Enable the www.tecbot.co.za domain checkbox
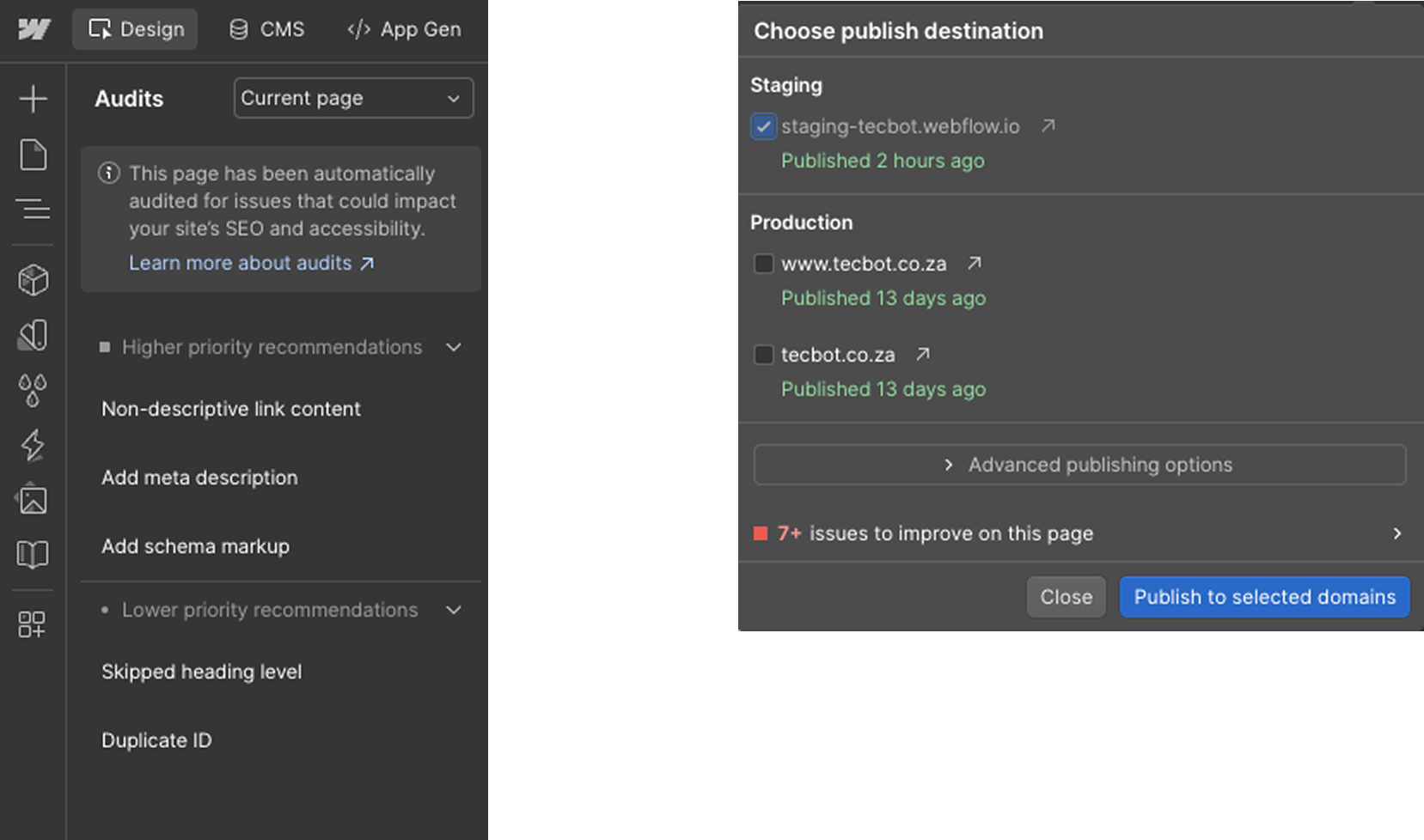Screen dimensions: 1424x840 tap(763, 264)
